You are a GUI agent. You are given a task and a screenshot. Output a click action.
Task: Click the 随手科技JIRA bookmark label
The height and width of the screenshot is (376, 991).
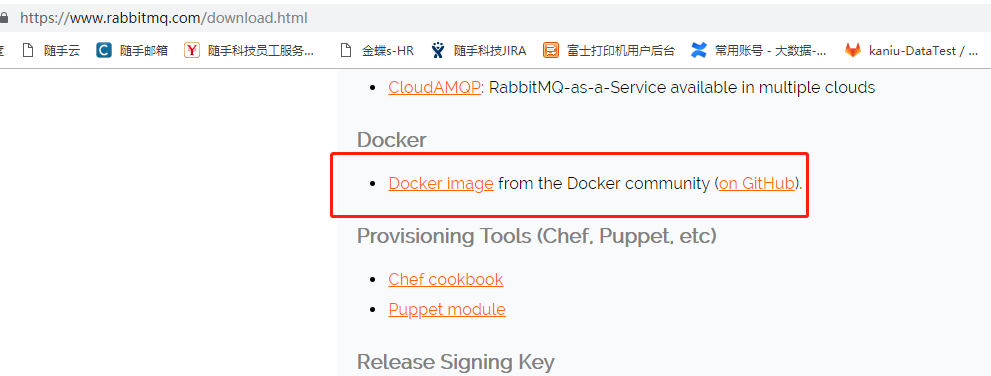[490, 51]
